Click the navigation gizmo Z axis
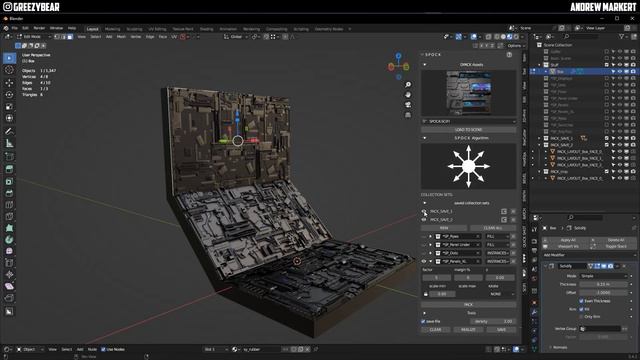 [398, 56]
